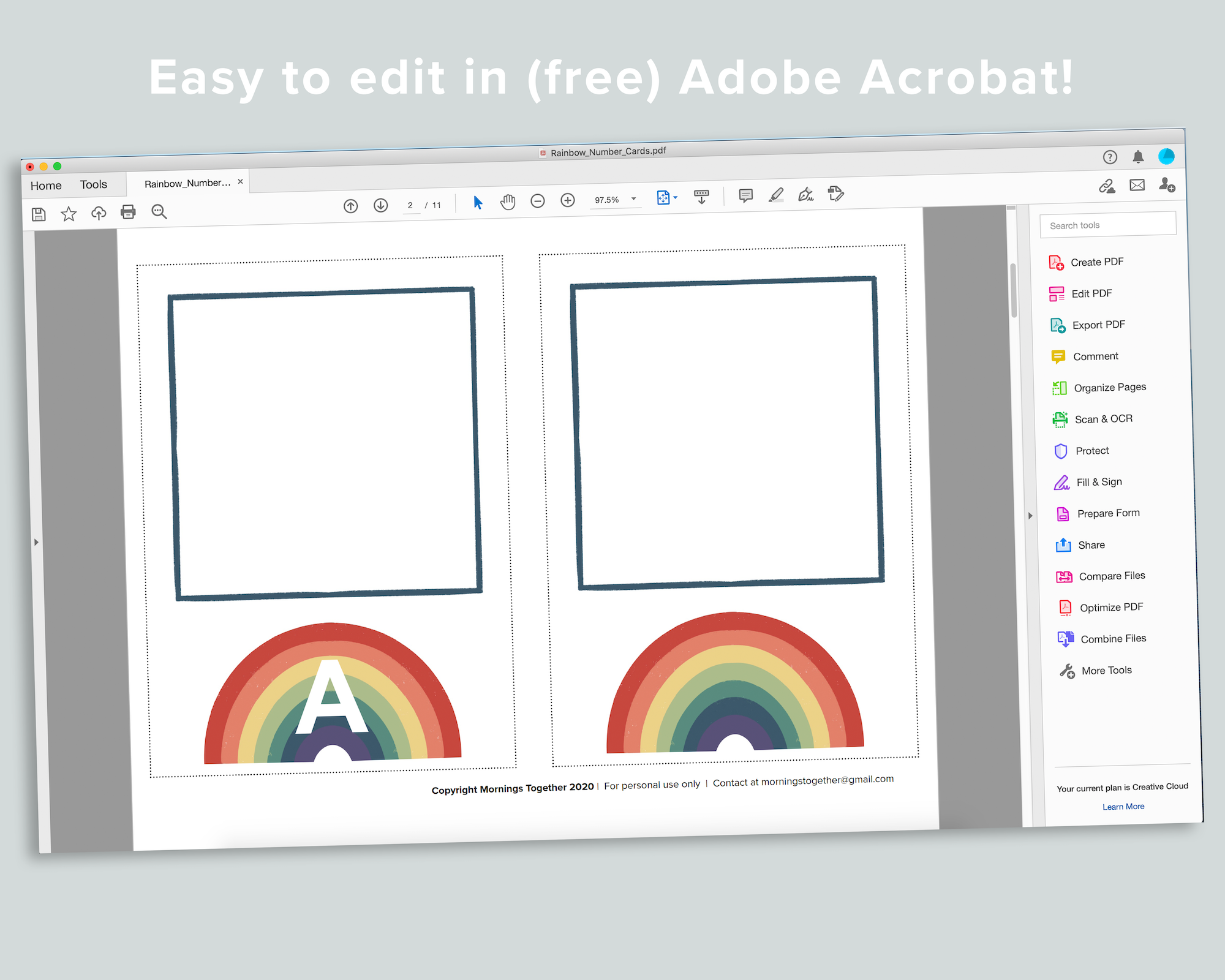This screenshot has width=1225, height=980.
Task: Open Combine Files tool
Action: click(1102, 639)
